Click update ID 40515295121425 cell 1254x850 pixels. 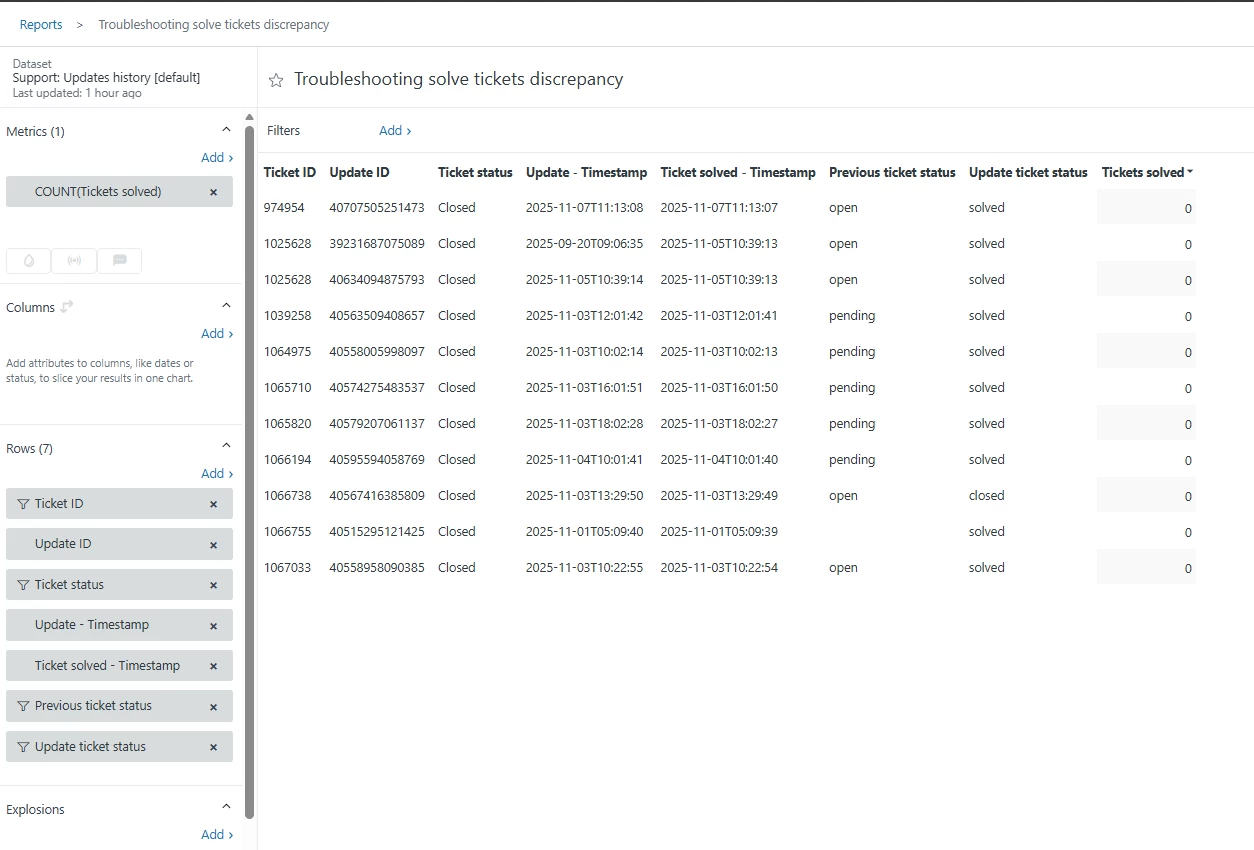pyautogui.click(x=377, y=532)
